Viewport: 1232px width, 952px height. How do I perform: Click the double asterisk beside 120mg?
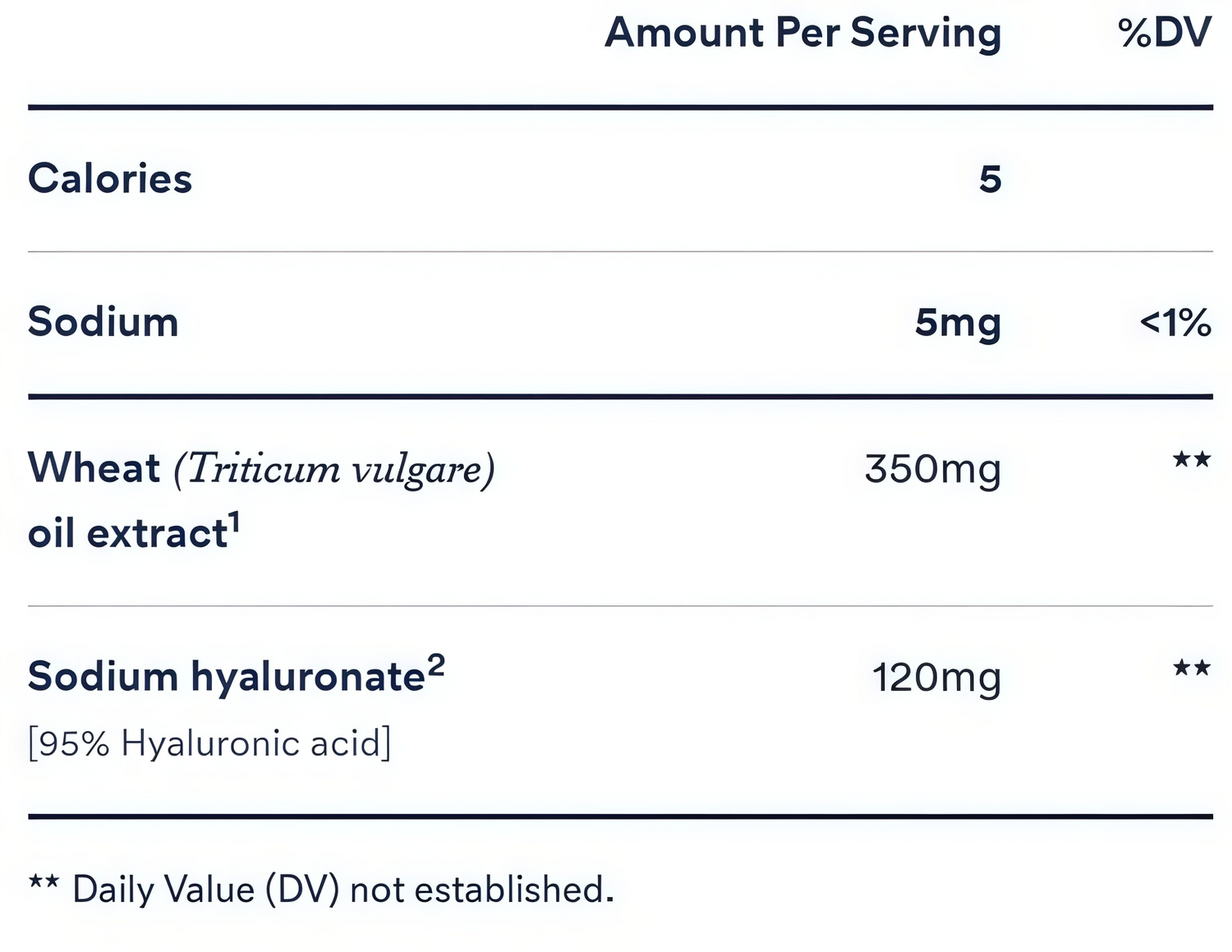[x=1191, y=668]
